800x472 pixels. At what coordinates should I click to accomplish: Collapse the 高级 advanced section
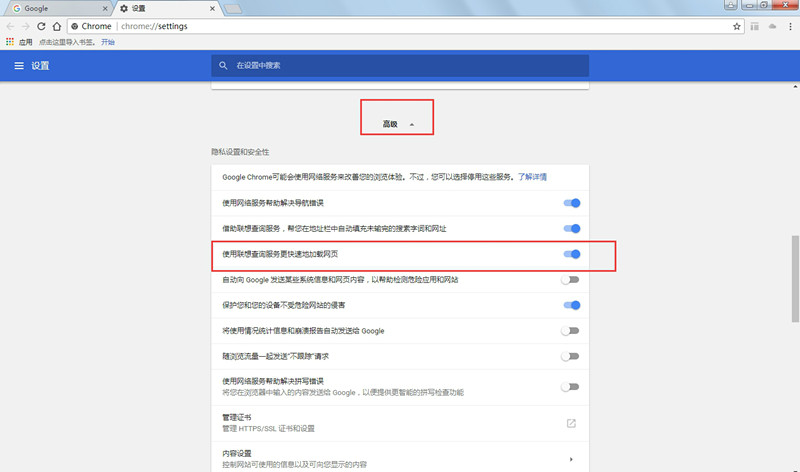pyautogui.click(x=397, y=124)
